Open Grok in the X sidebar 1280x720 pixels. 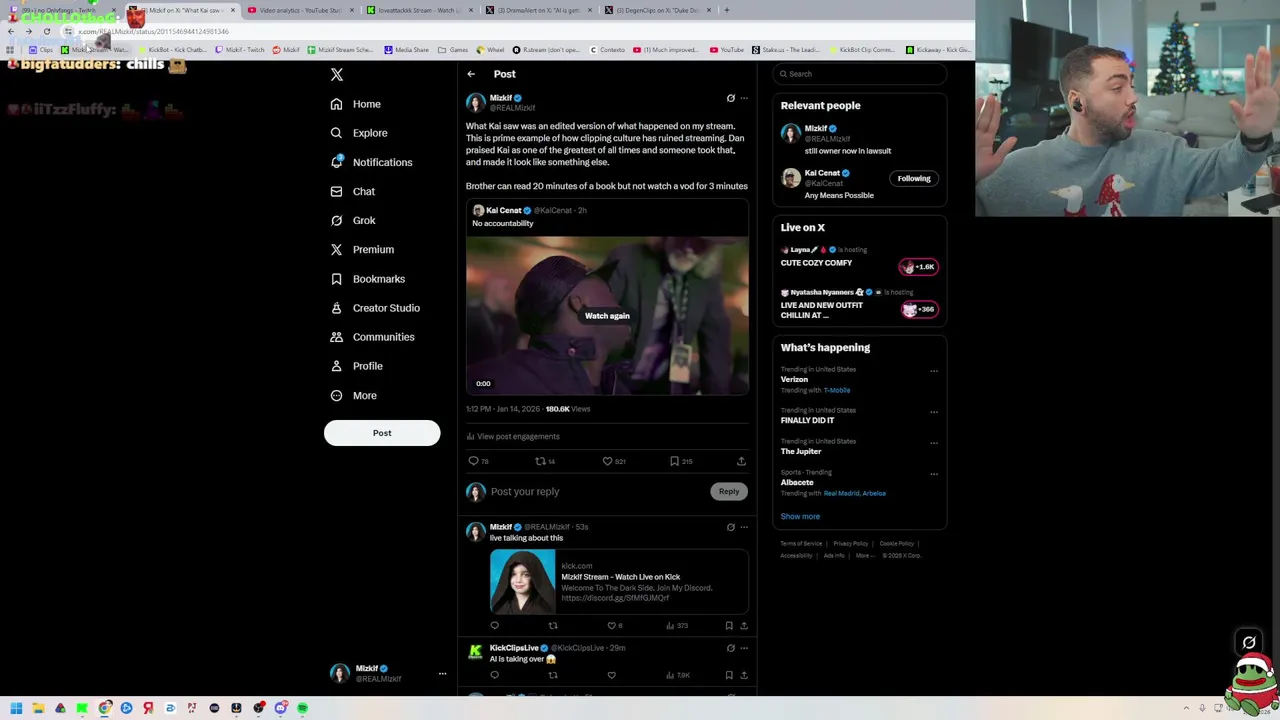pos(352,220)
